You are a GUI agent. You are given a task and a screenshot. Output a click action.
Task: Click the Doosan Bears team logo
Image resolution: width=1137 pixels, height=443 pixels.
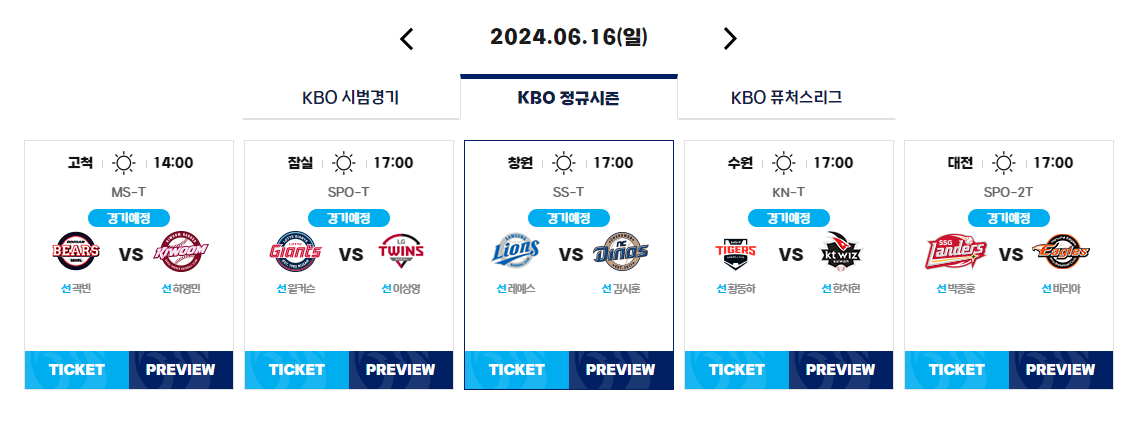75,252
